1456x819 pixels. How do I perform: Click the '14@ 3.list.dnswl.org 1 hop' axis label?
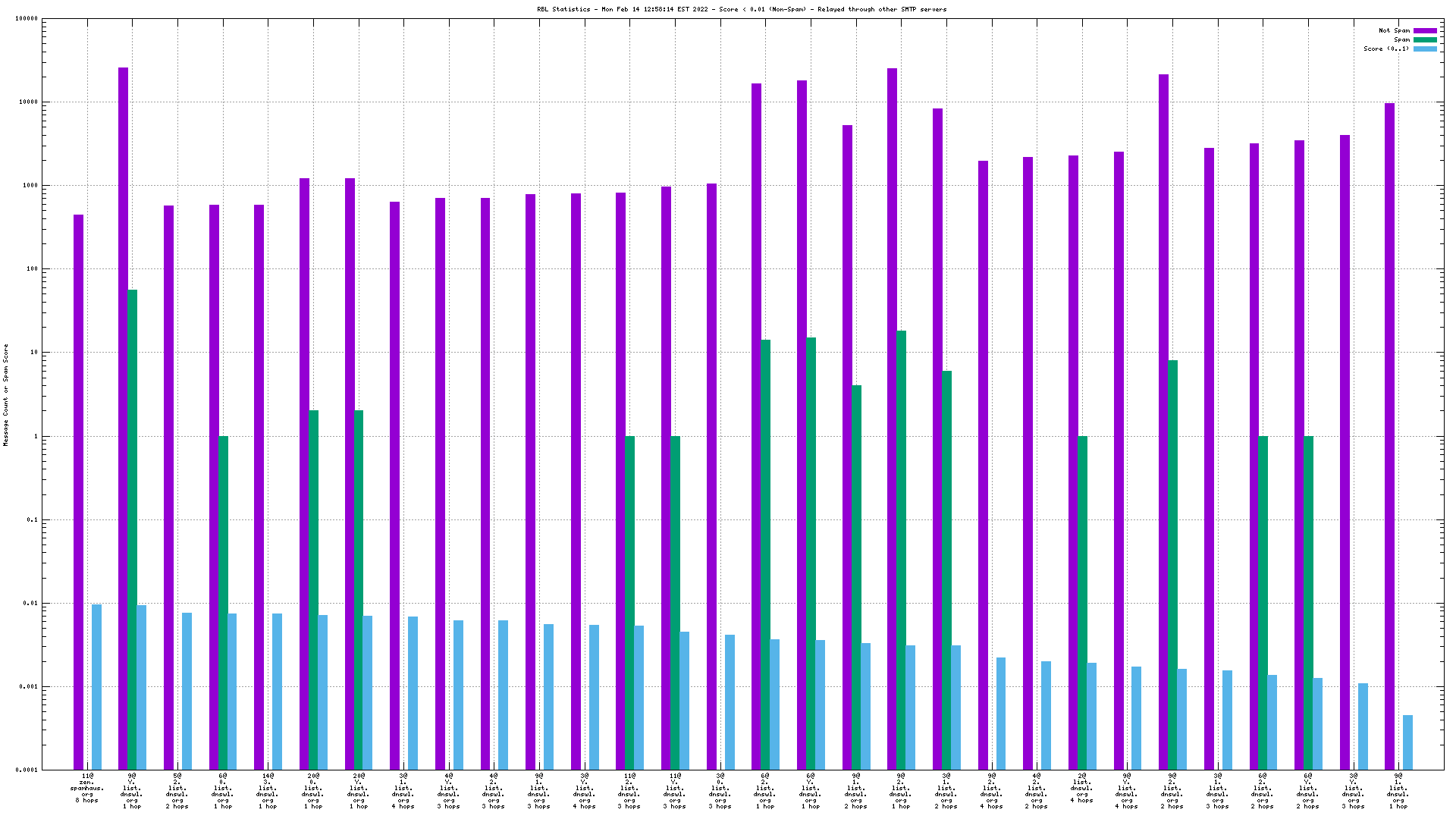pyautogui.click(x=268, y=791)
